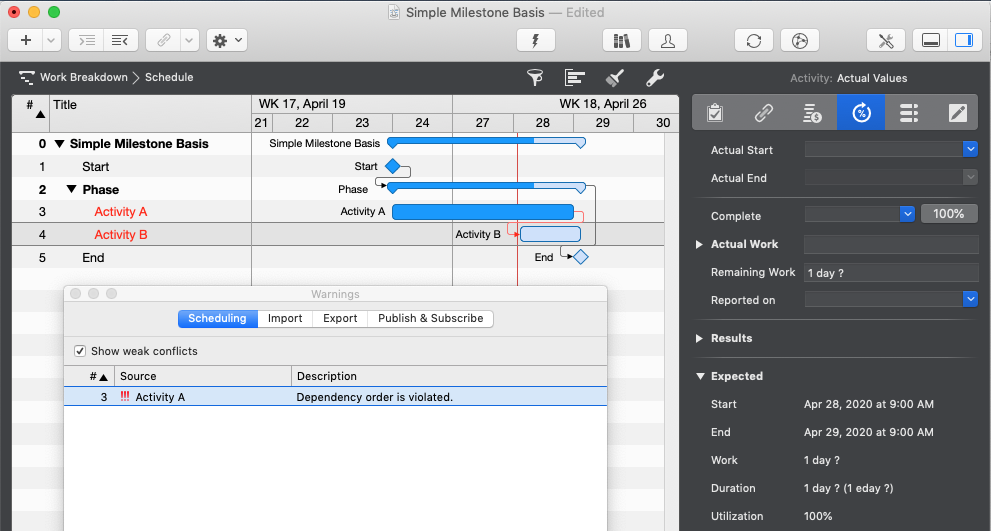Open the Actual Start date dropdown
The height and width of the screenshot is (531, 991).
(969, 149)
